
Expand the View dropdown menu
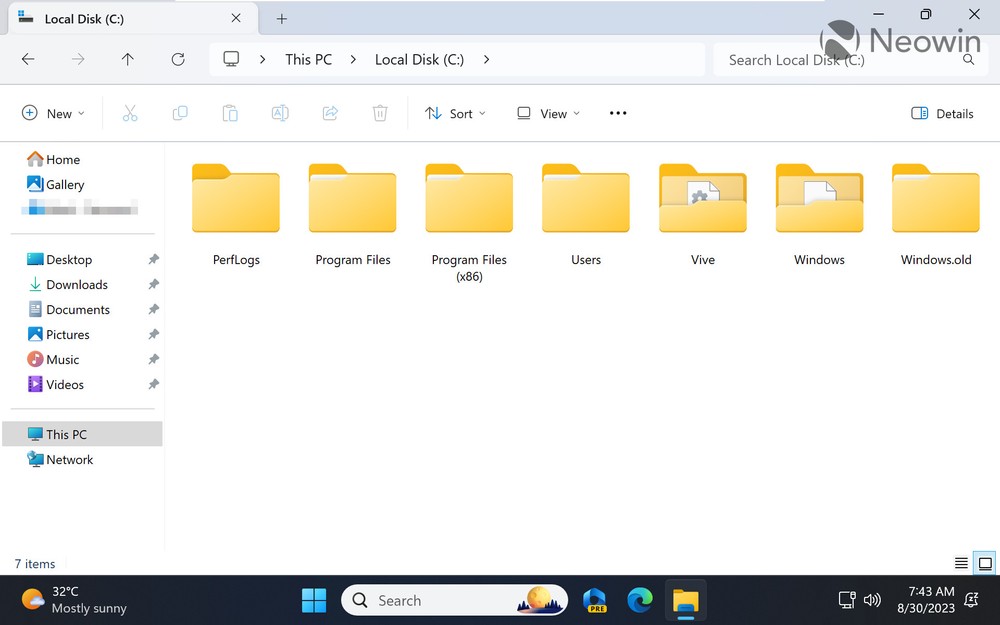click(548, 114)
